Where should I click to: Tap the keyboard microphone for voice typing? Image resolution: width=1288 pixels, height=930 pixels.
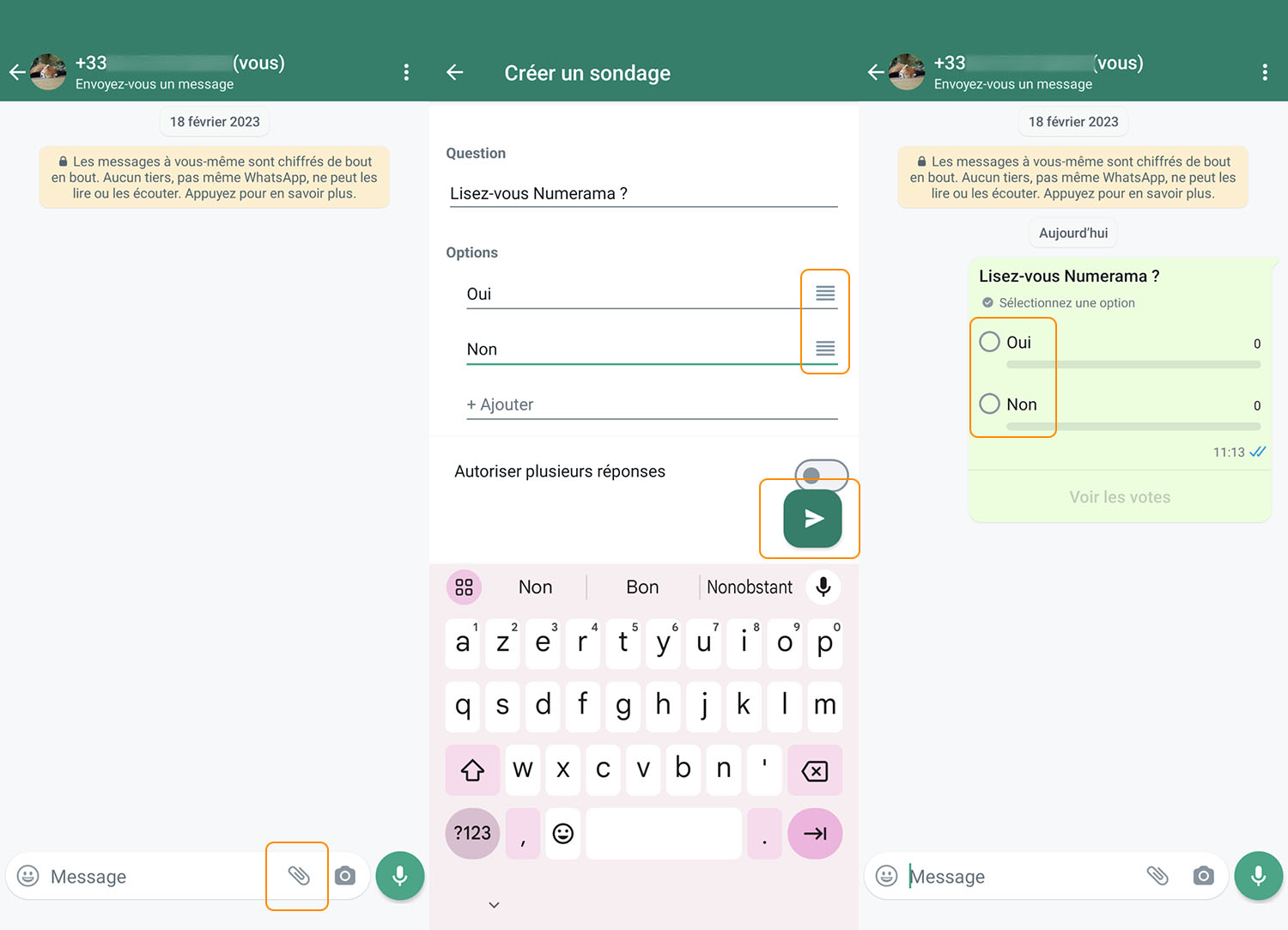pos(823,587)
